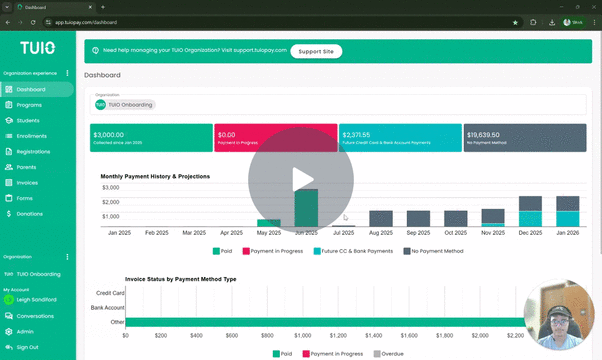
Task: Click Sign Out link
Action: (x=27, y=347)
